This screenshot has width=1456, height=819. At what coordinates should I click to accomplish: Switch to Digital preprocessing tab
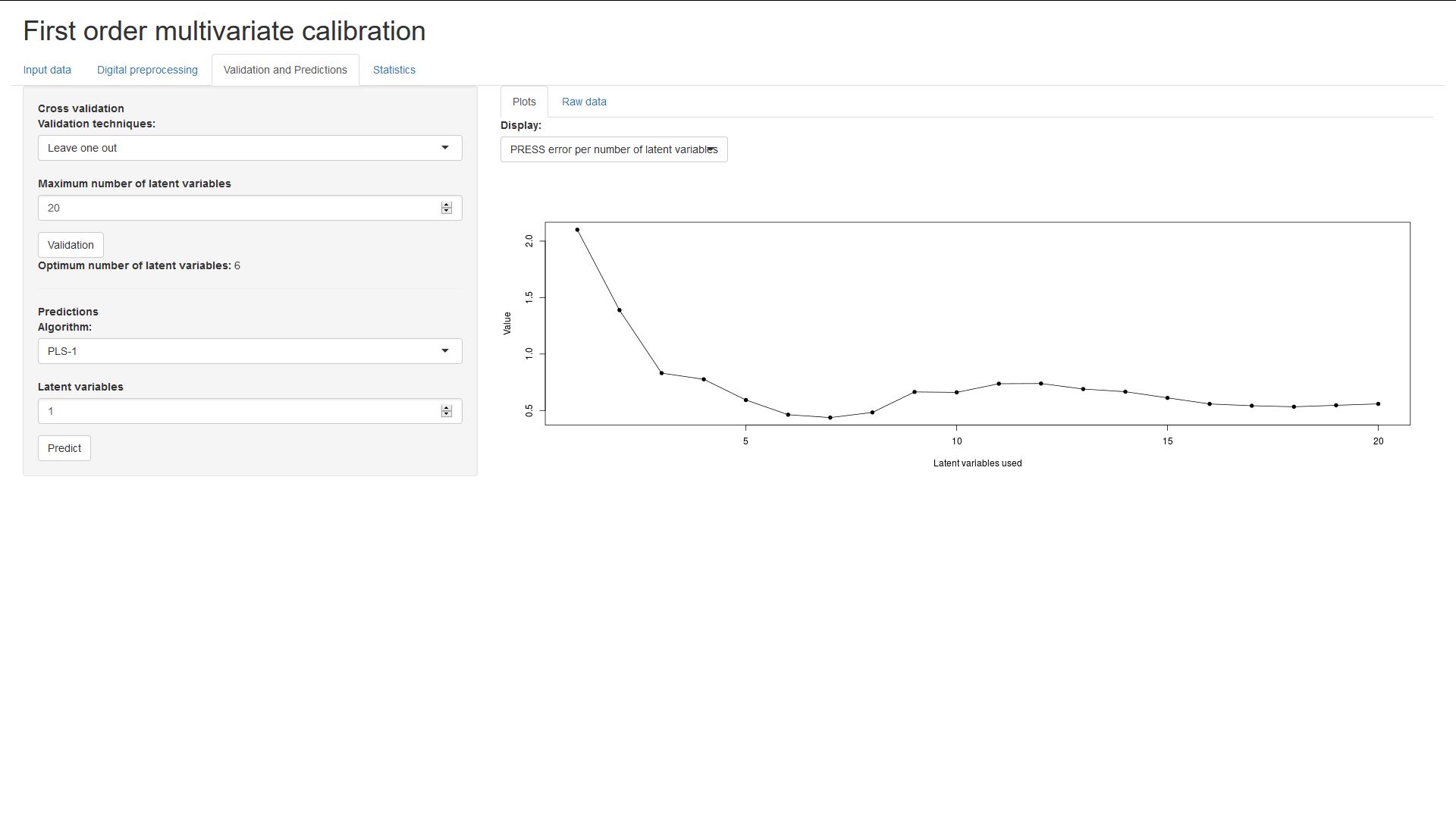click(x=147, y=70)
